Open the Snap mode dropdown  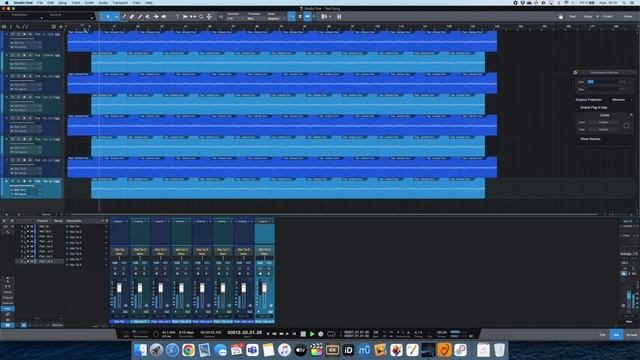(x=275, y=17)
